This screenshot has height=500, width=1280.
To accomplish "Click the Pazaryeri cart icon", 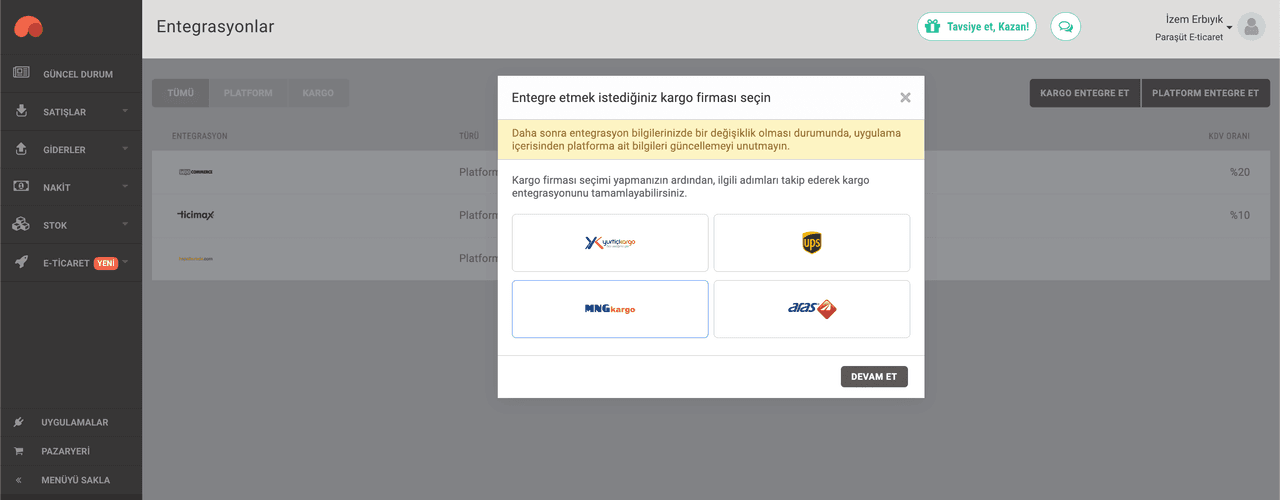I will click(x=19, y=451).
